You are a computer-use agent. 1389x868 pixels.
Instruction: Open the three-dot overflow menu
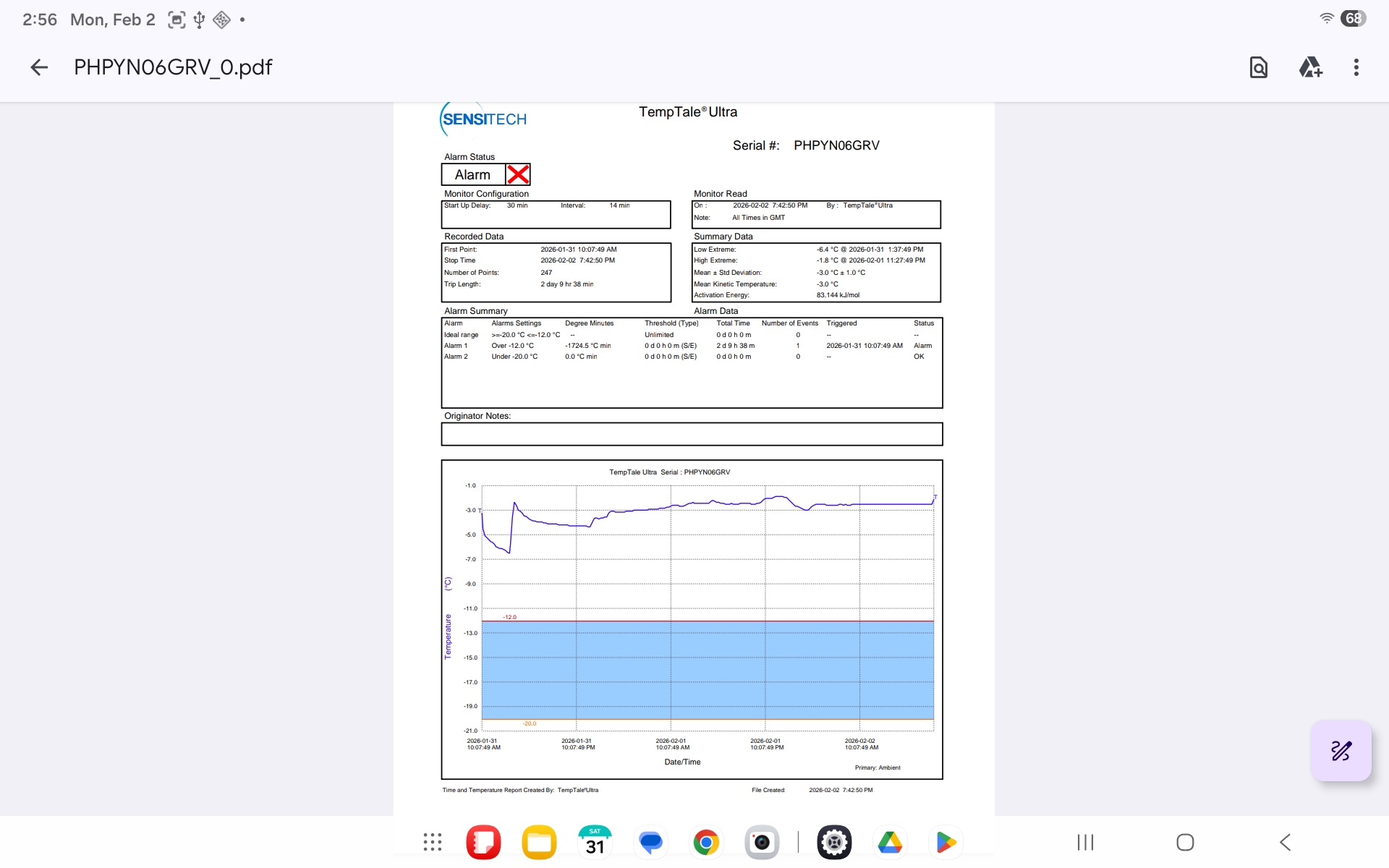1356,67
